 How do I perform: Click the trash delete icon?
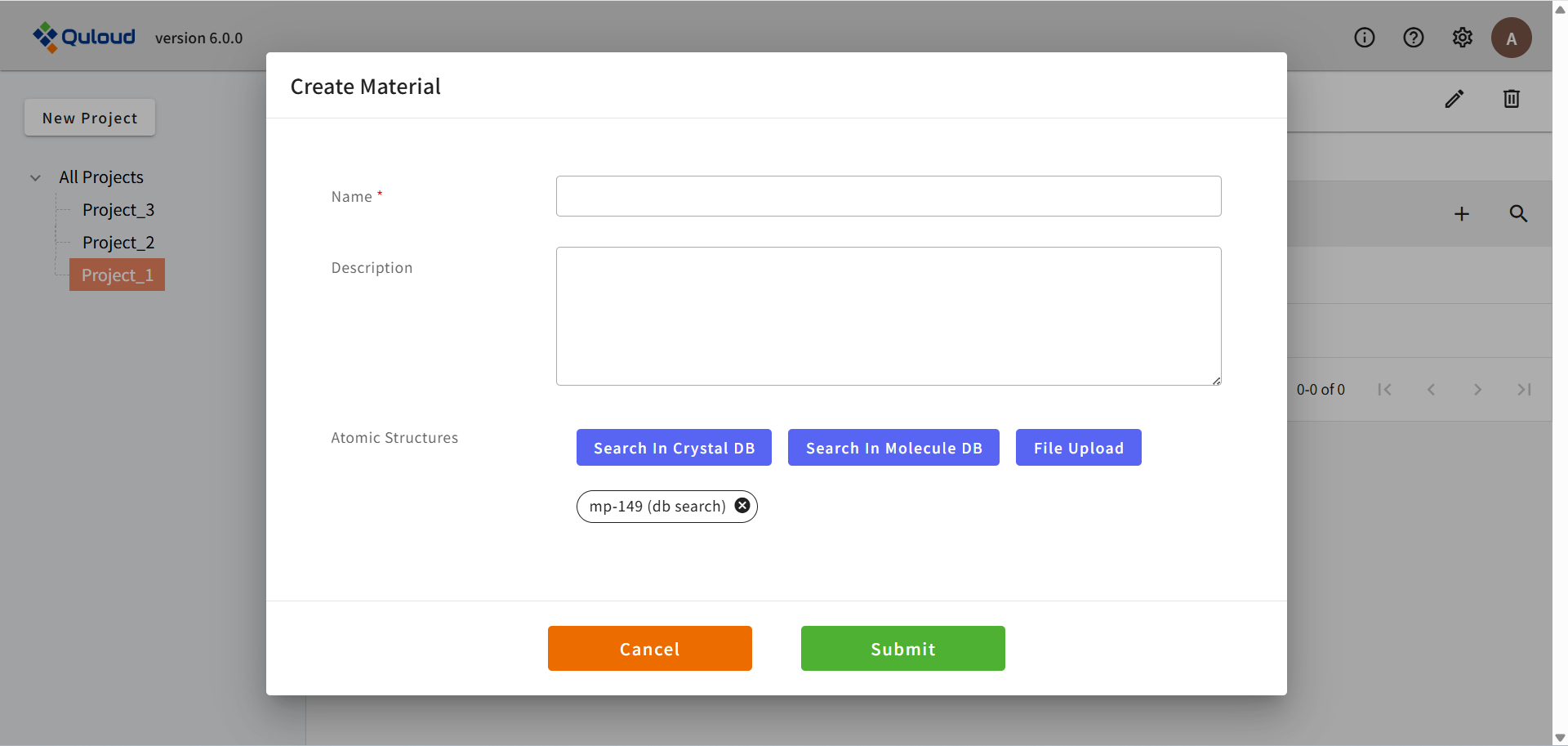tap(1511, 99)
